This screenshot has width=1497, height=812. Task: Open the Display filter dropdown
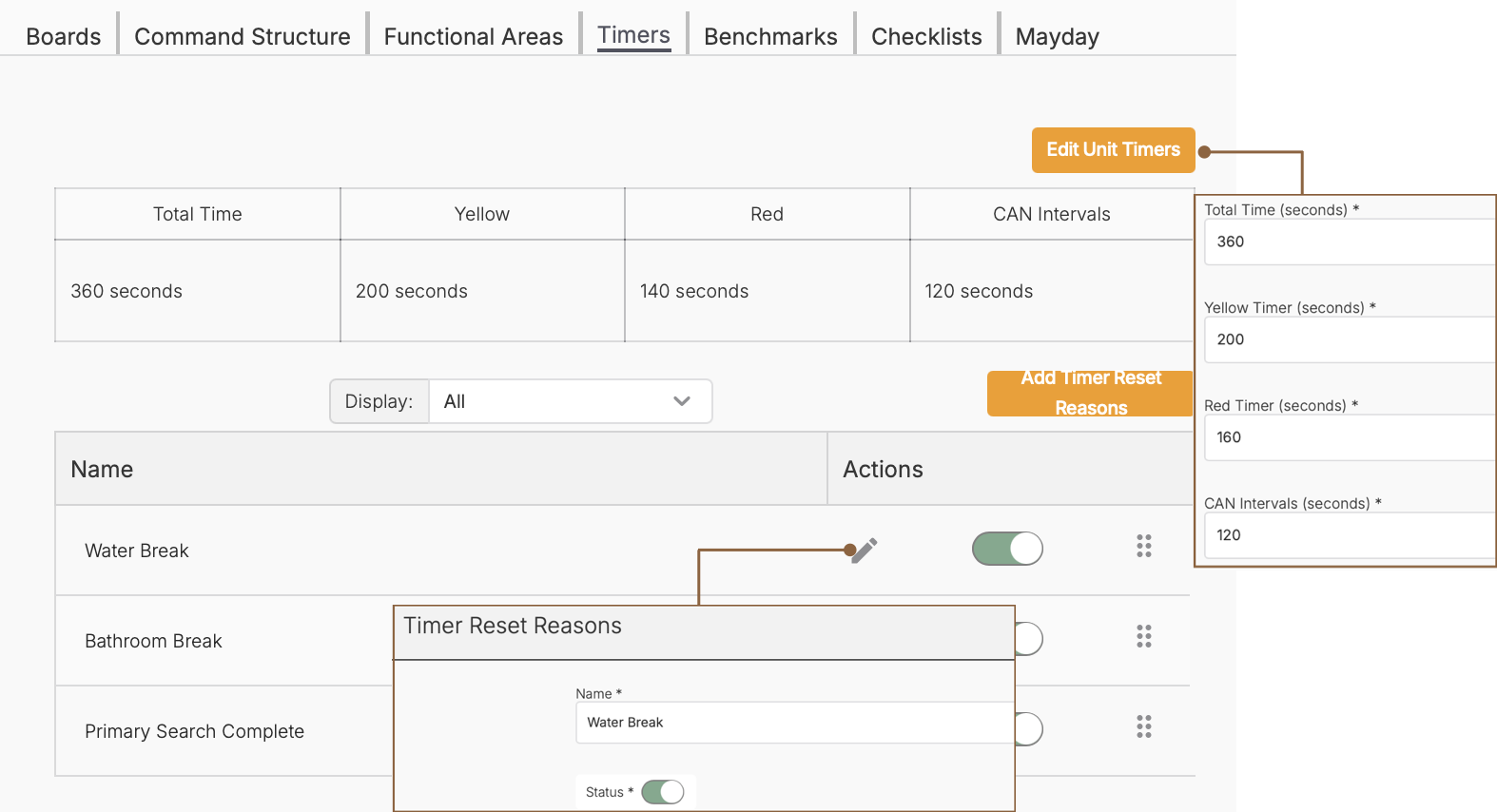pos(571,401)
